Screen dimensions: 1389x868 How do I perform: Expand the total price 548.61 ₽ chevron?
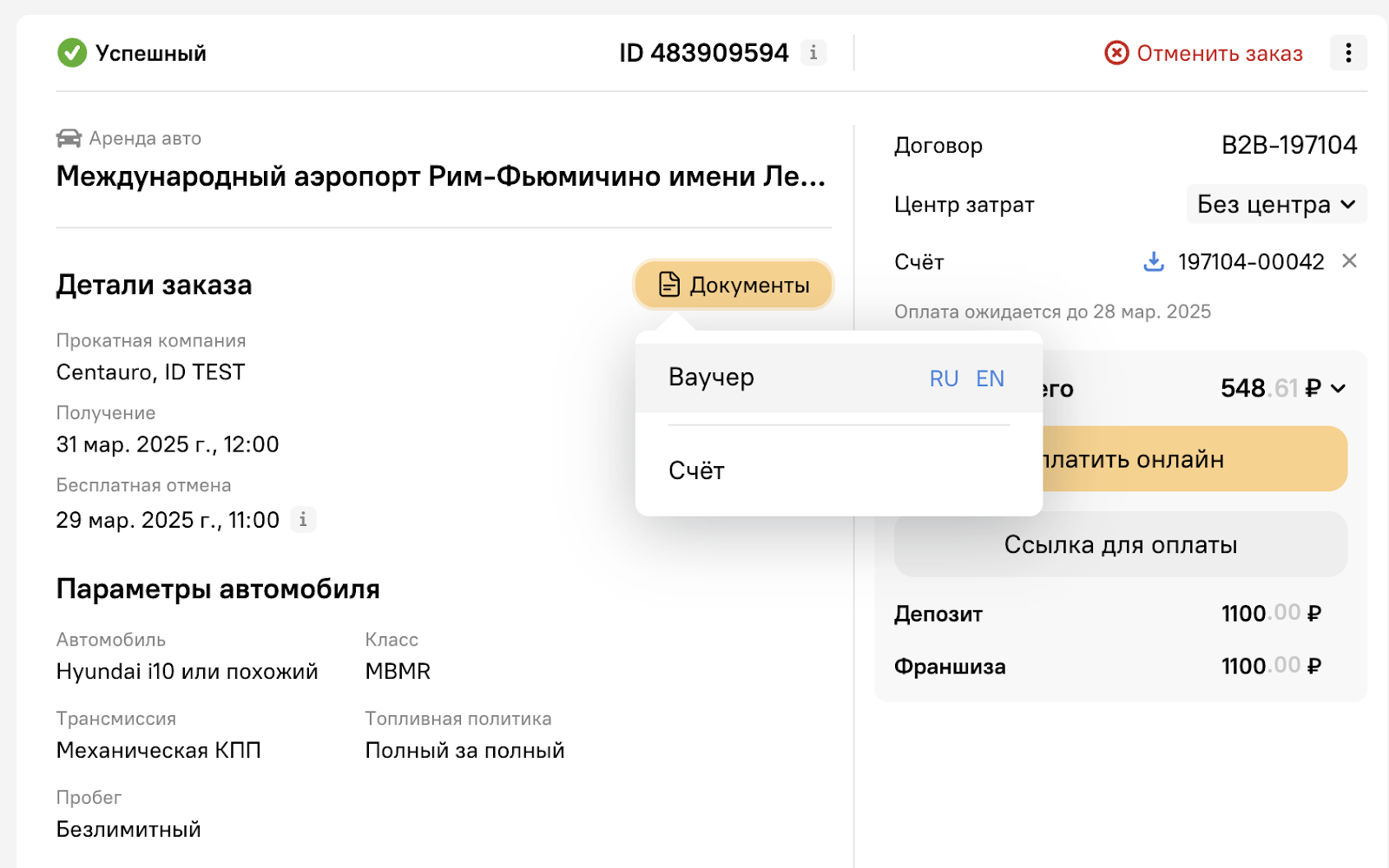pos(1339,388)
